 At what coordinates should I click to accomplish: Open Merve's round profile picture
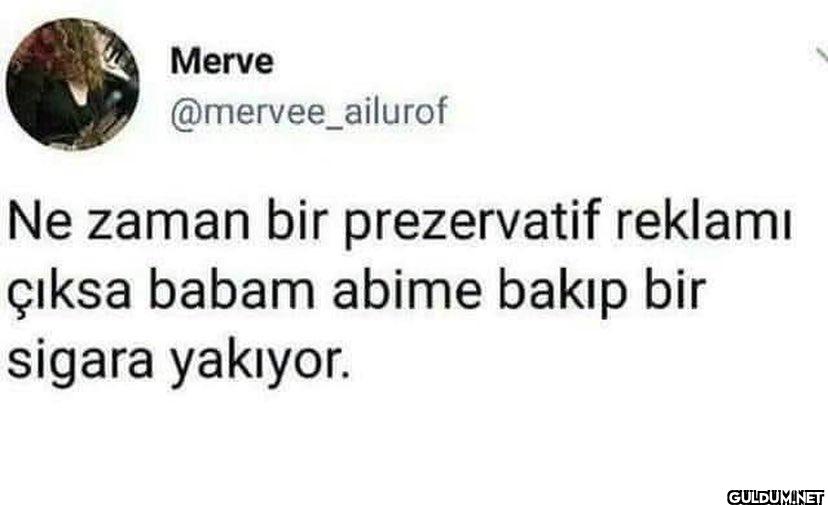[x=72, y=85]
